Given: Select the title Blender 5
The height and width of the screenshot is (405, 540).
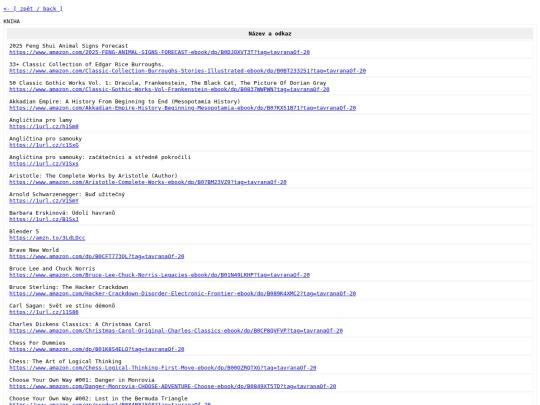Looking at the screenshot, I should [24, 232].
